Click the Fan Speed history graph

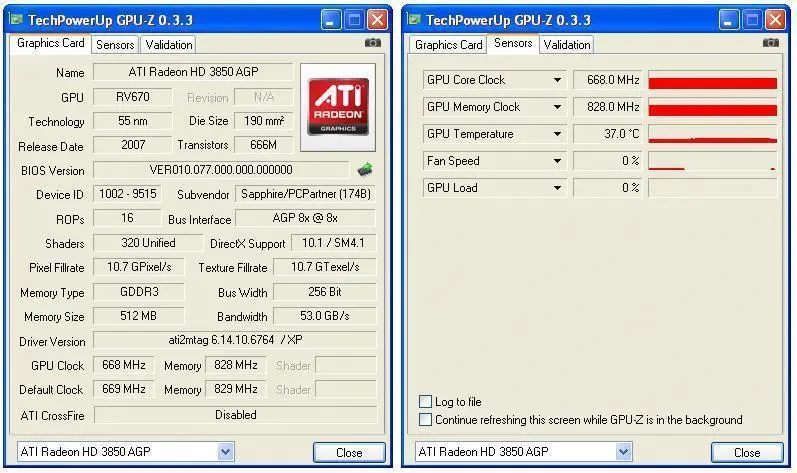pos(713,161)
